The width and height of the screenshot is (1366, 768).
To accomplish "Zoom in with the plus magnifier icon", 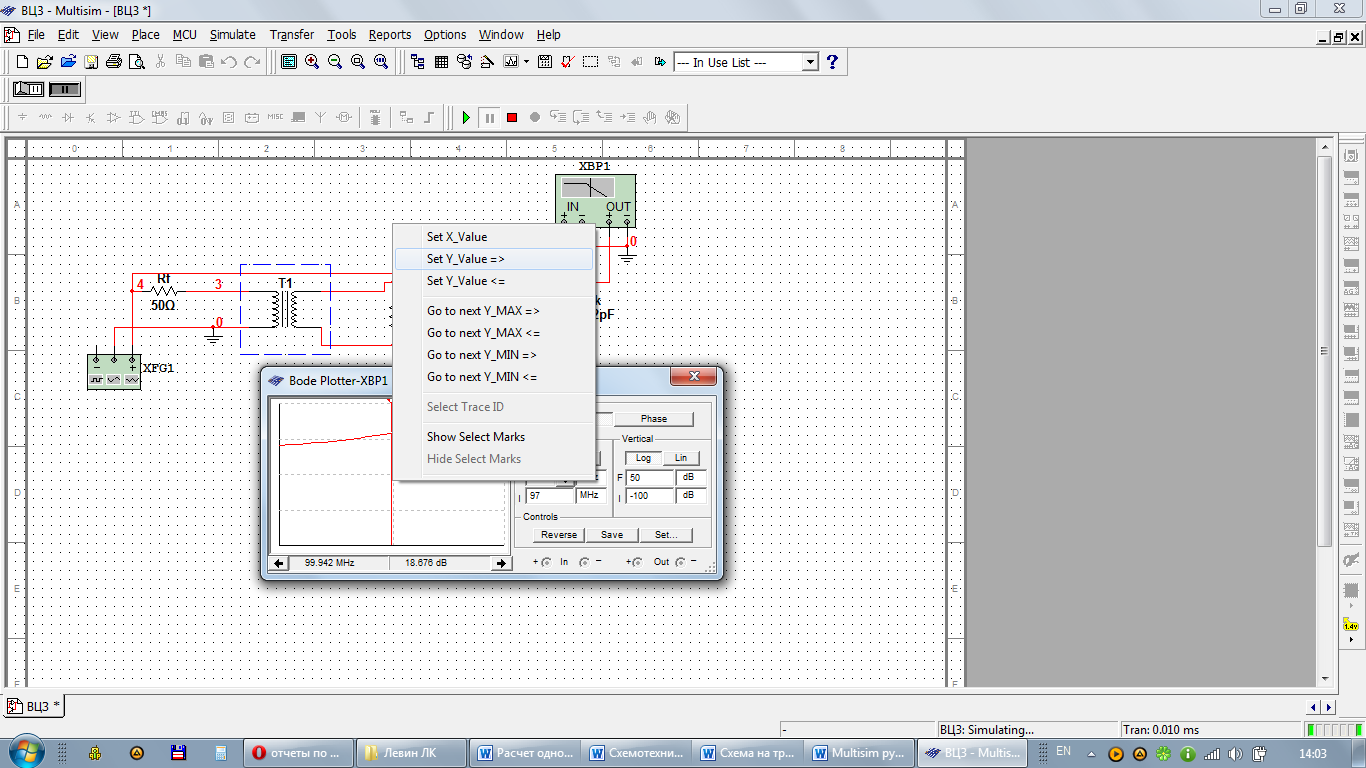I will coord(312,62).
